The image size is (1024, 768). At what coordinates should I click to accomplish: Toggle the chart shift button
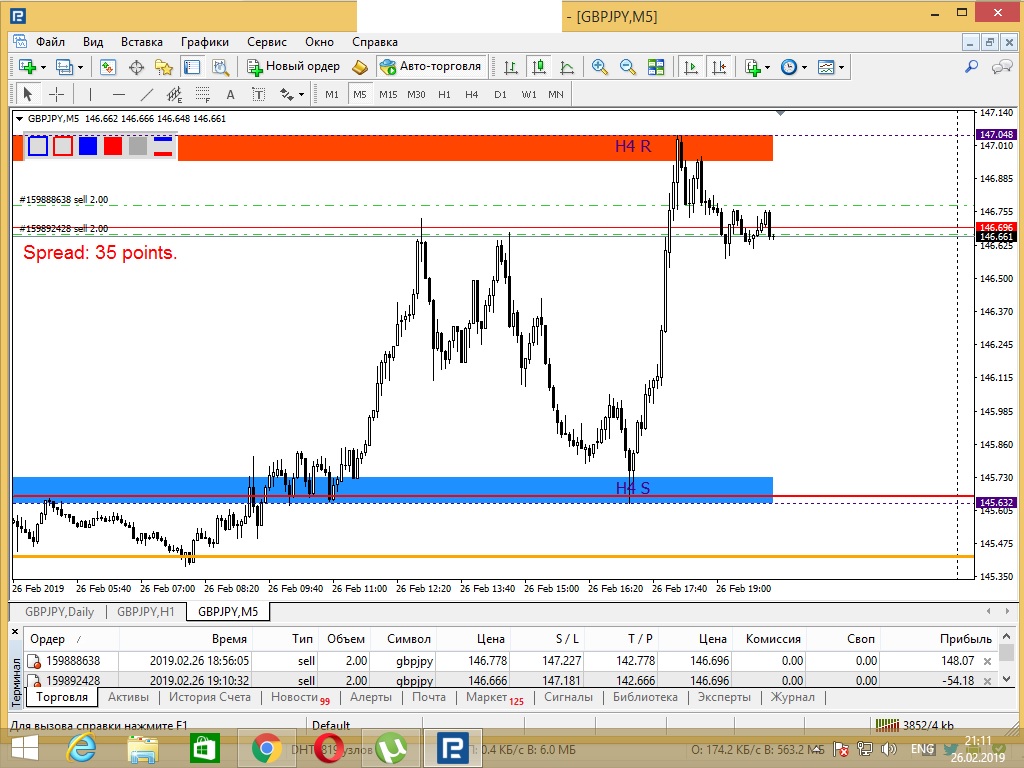point(718,67)
